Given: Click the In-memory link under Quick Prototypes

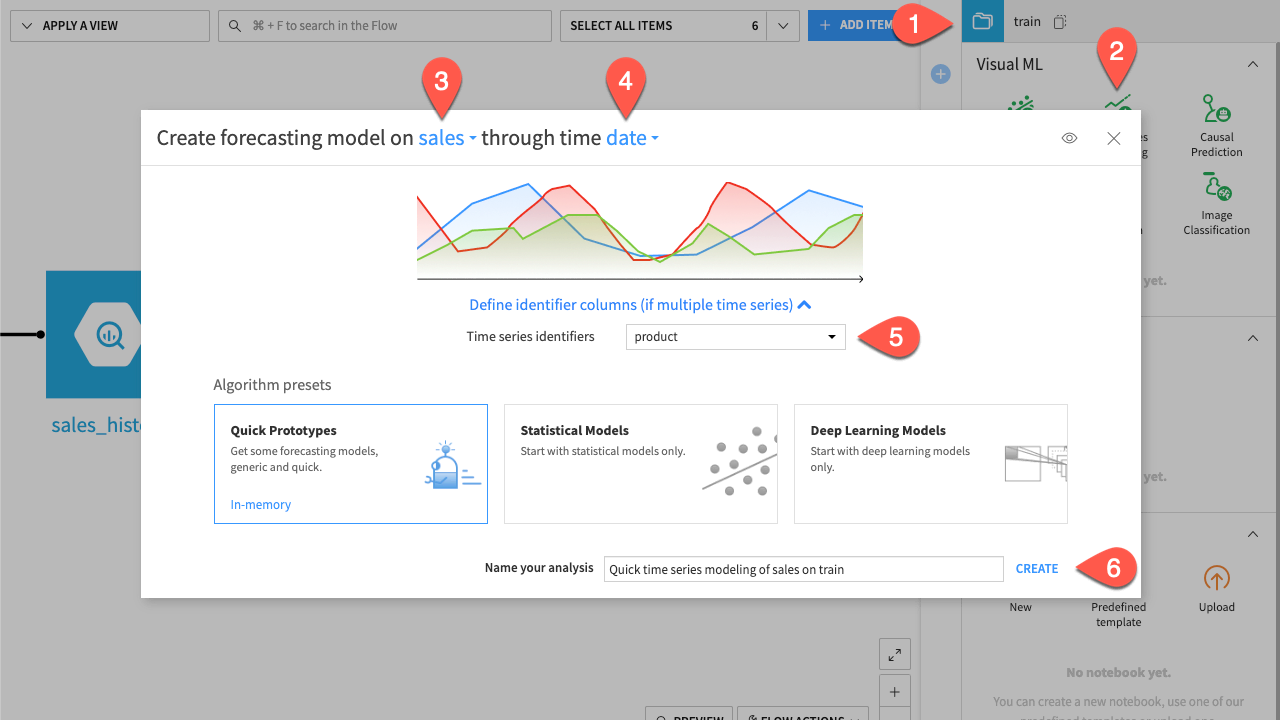Looking at the screenshot, I should 260,504.
